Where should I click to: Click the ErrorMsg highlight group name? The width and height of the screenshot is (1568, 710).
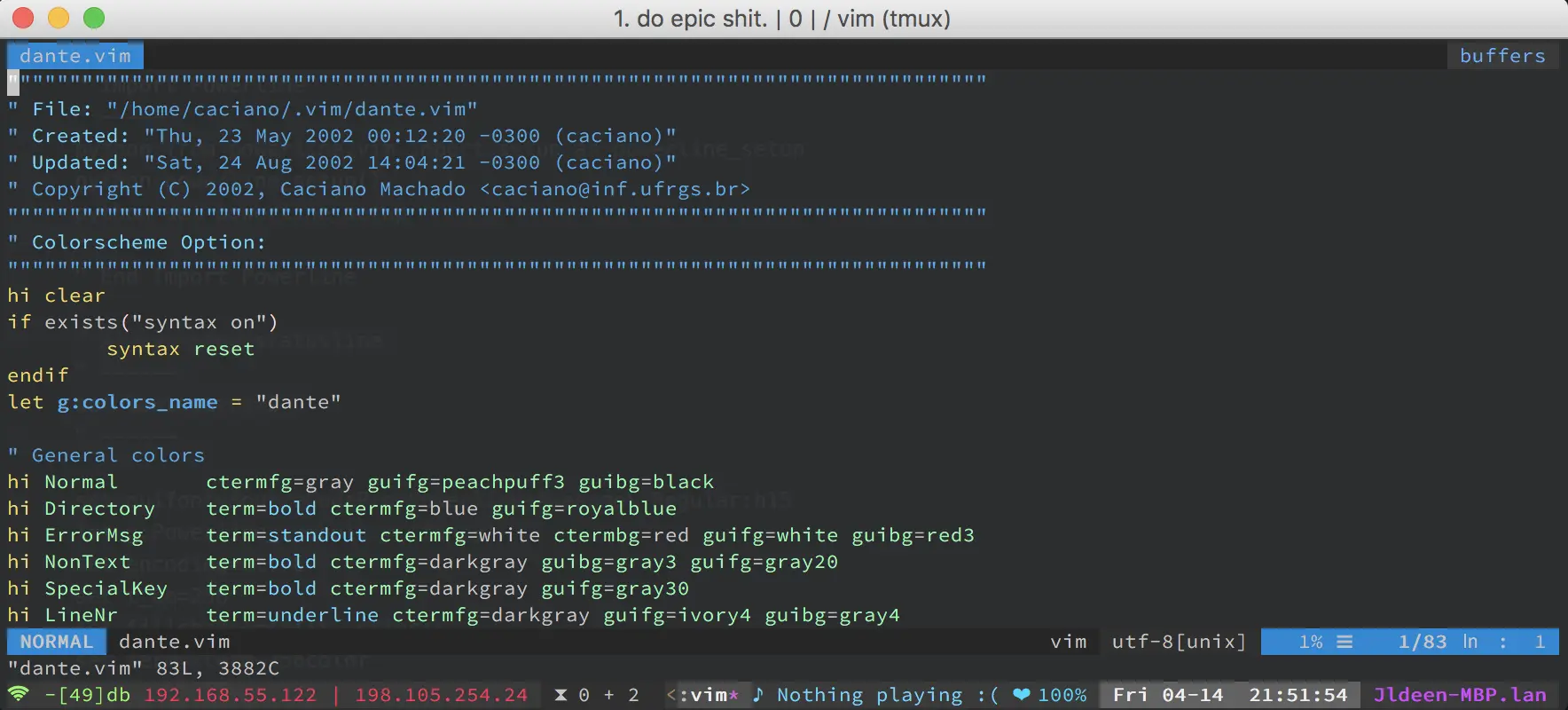[94, 535]
